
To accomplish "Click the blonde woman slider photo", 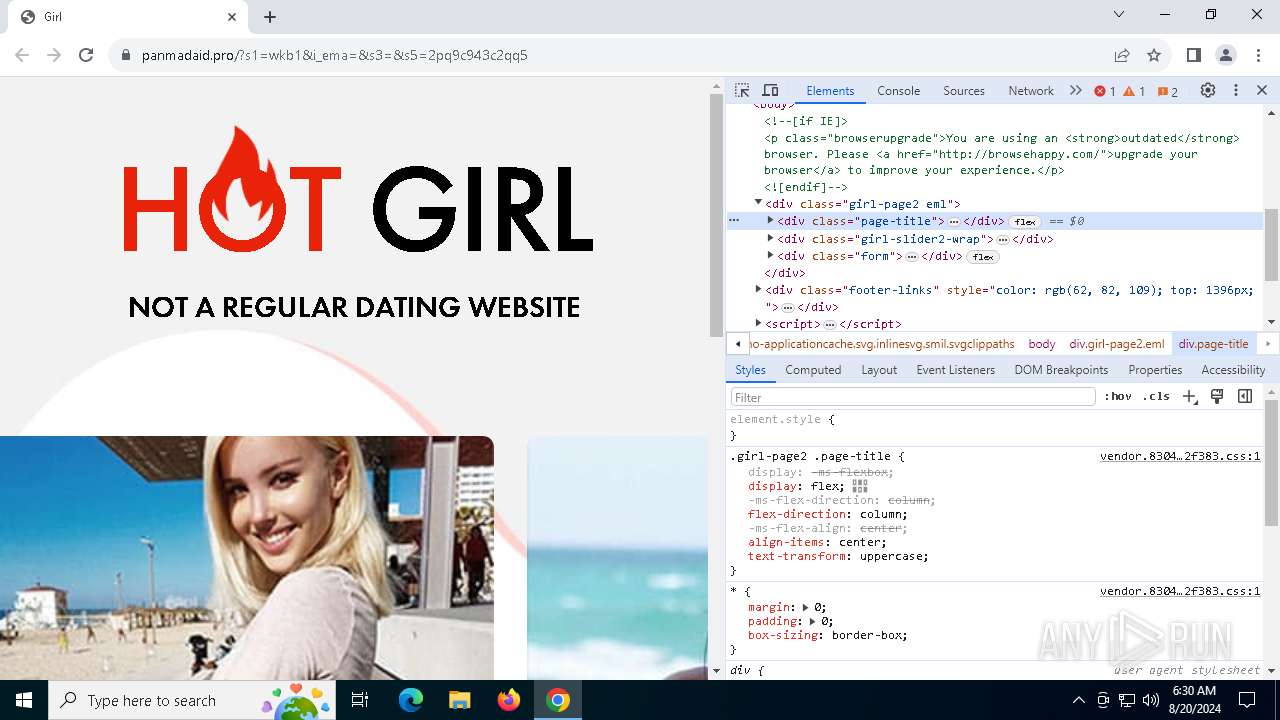I will (x=247, y=558).
